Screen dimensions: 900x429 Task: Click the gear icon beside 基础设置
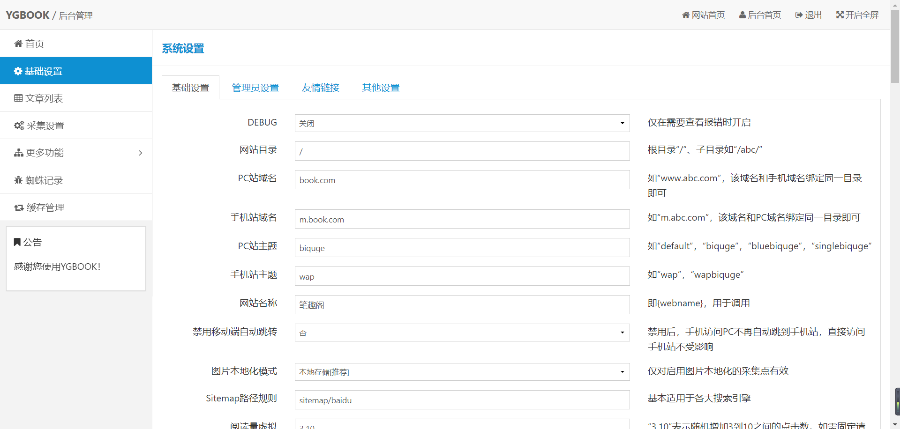click(18, 71)
